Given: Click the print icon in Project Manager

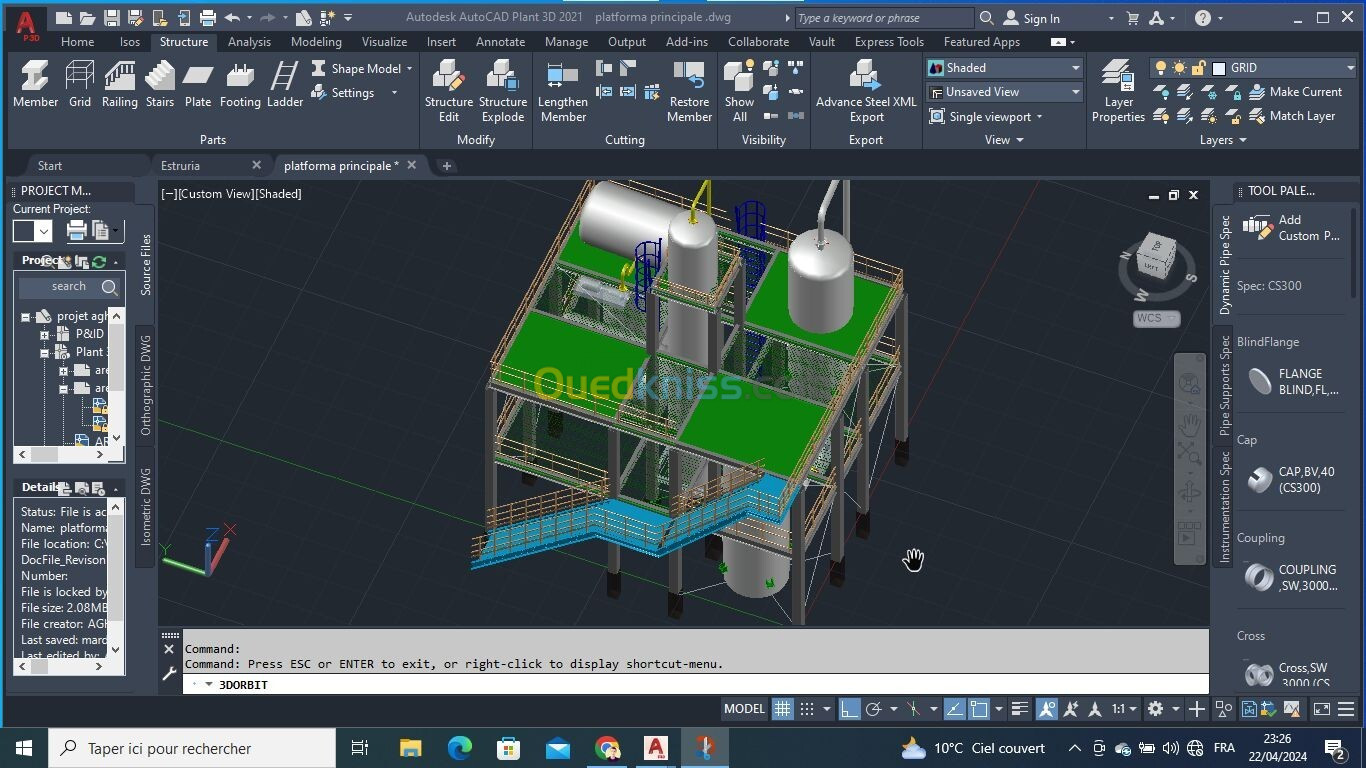Looking at the screenshot, I should (76, 231).
